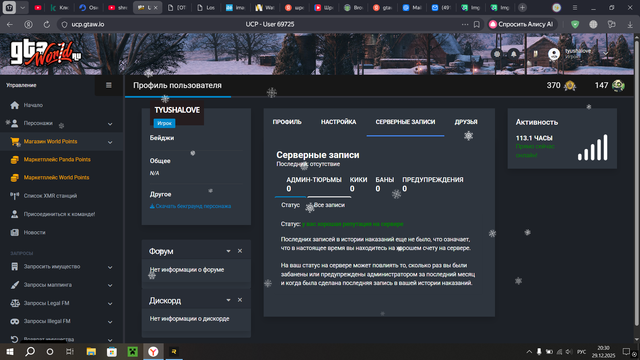Image resolution: width=640 pixels, height=360 pixels.
Task: Click the 113.1 ЧАСЫ activity text
Action: 534,138
